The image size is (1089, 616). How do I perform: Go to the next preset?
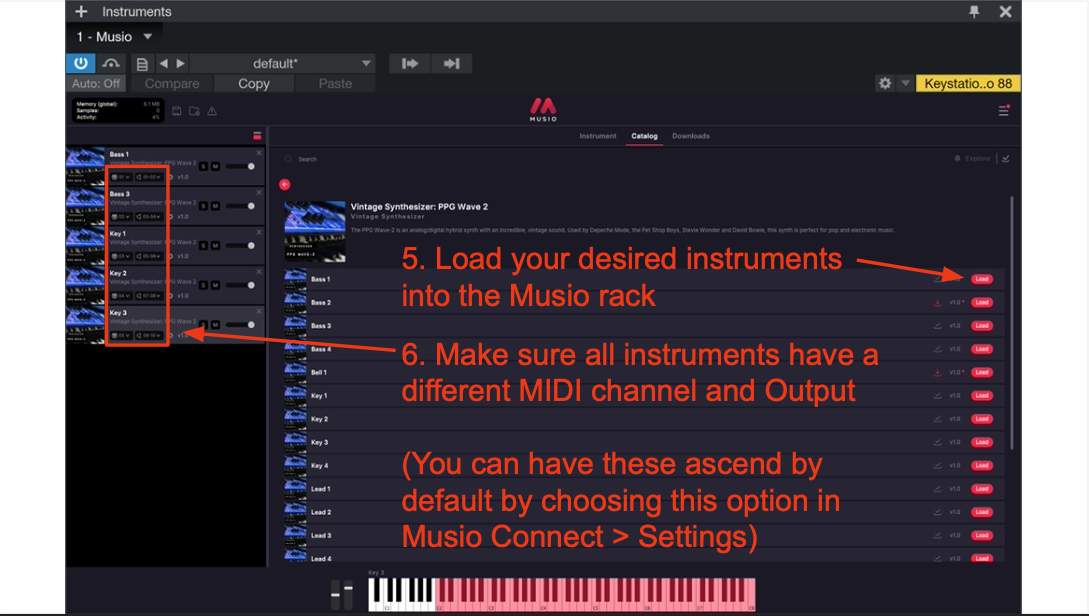181,64
